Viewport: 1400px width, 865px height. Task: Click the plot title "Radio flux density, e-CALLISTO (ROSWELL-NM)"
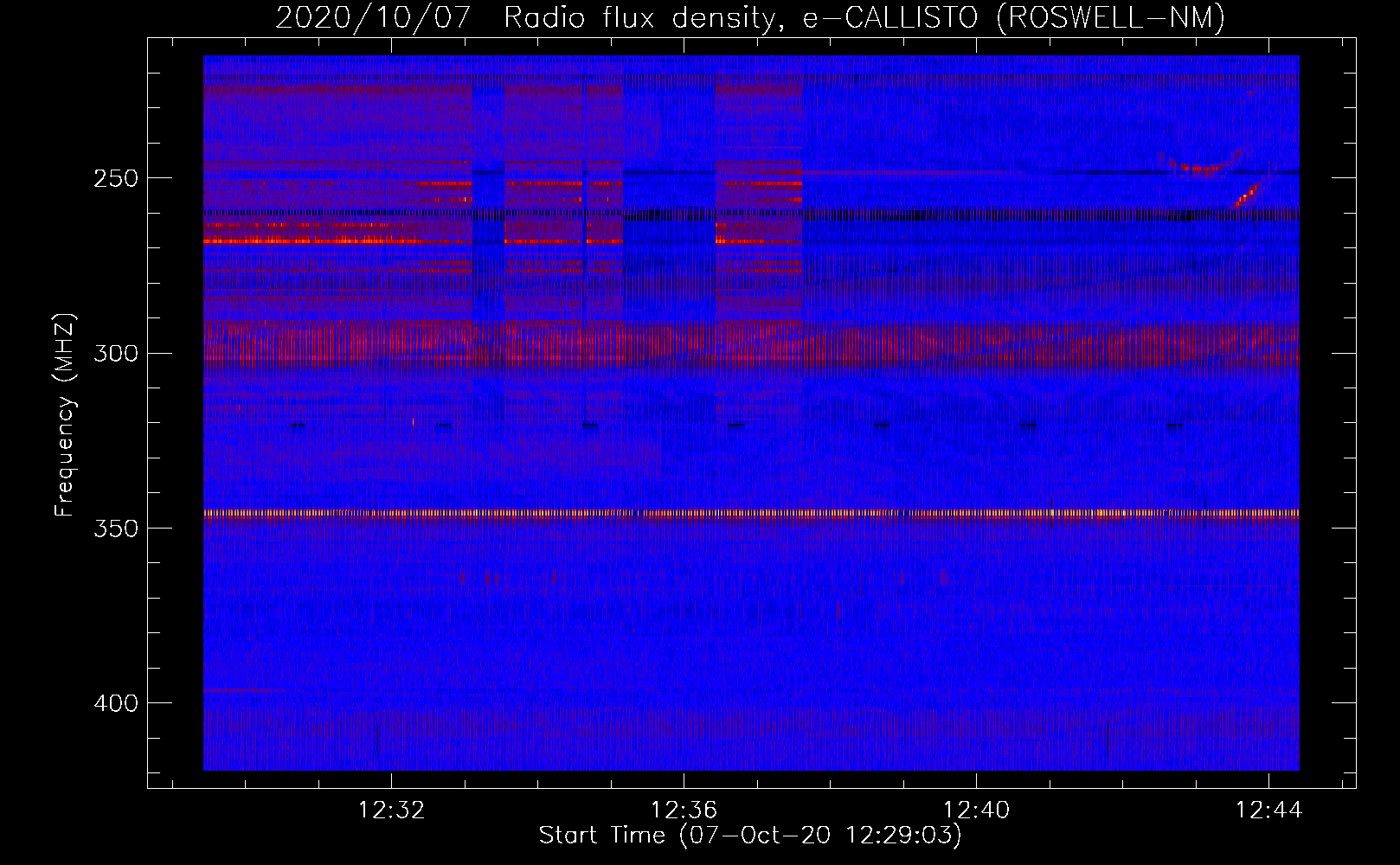[864, 17]
